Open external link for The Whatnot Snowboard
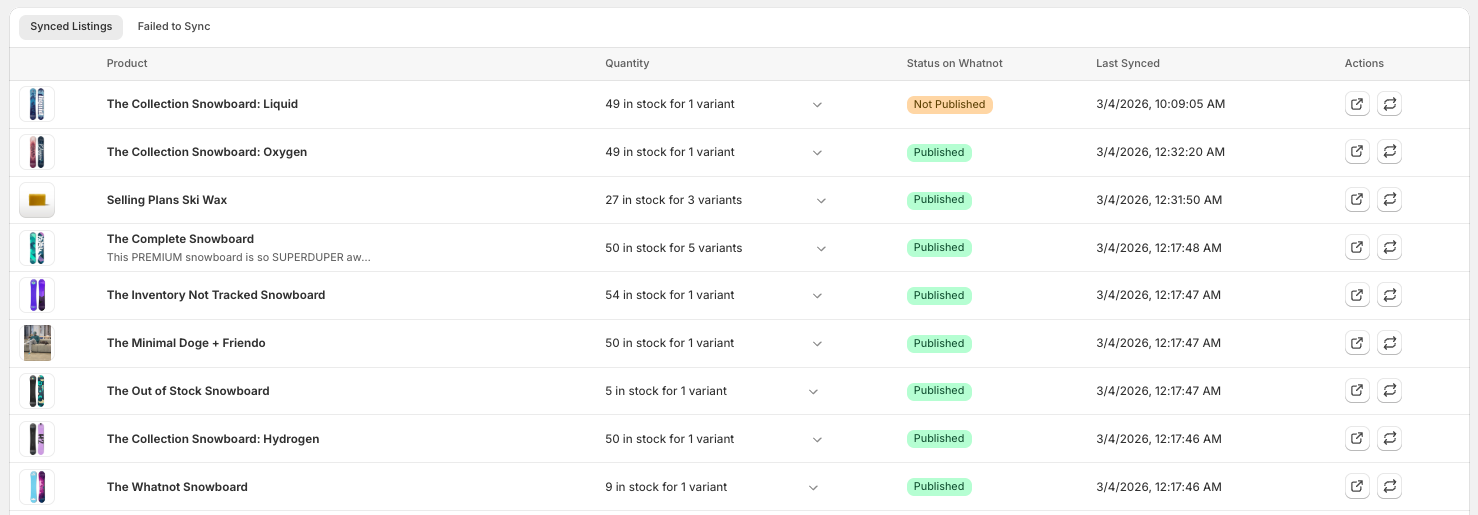Image resolution: width=1478 pixels, height=515 pixels. (x=1357, y=487)
